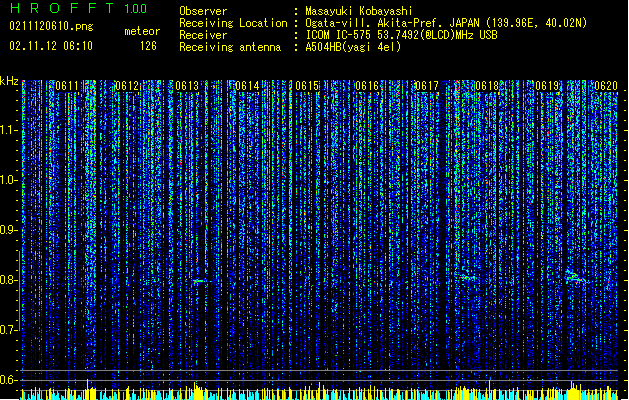Click the 0.9 kHz axis label

click(9, 230)
